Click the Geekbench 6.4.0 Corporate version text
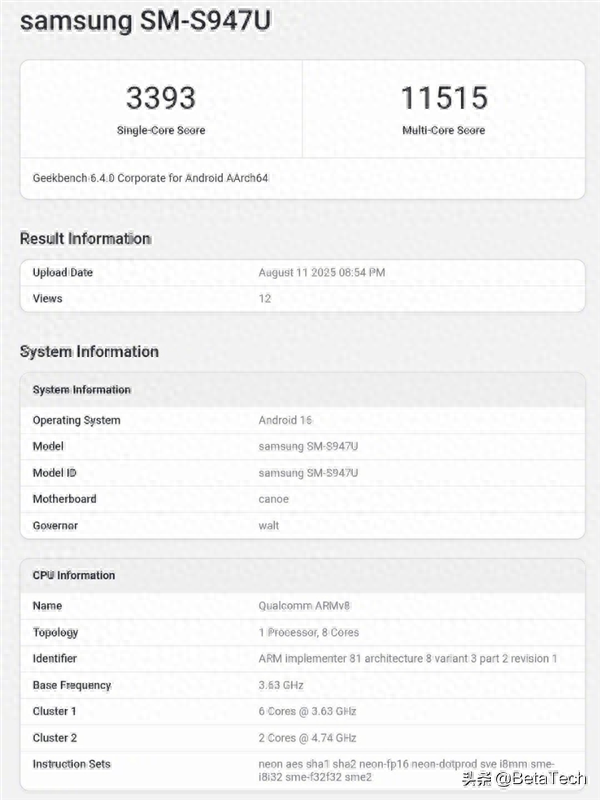 tap(151, 178)
